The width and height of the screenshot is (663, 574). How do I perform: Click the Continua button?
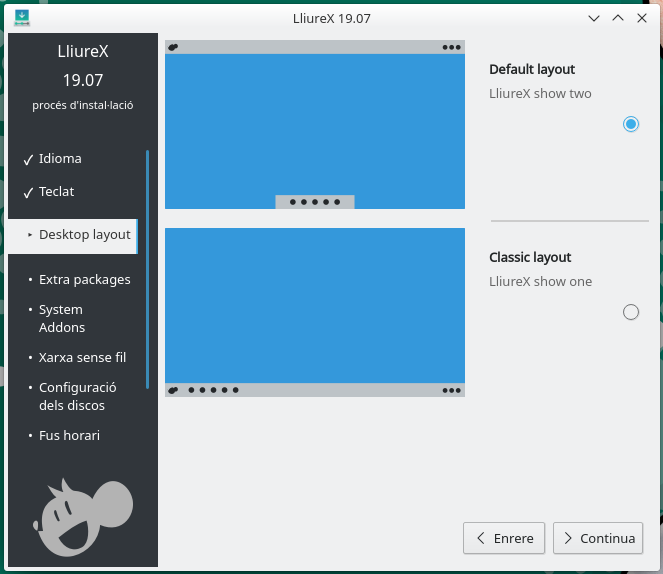point(598,538)
